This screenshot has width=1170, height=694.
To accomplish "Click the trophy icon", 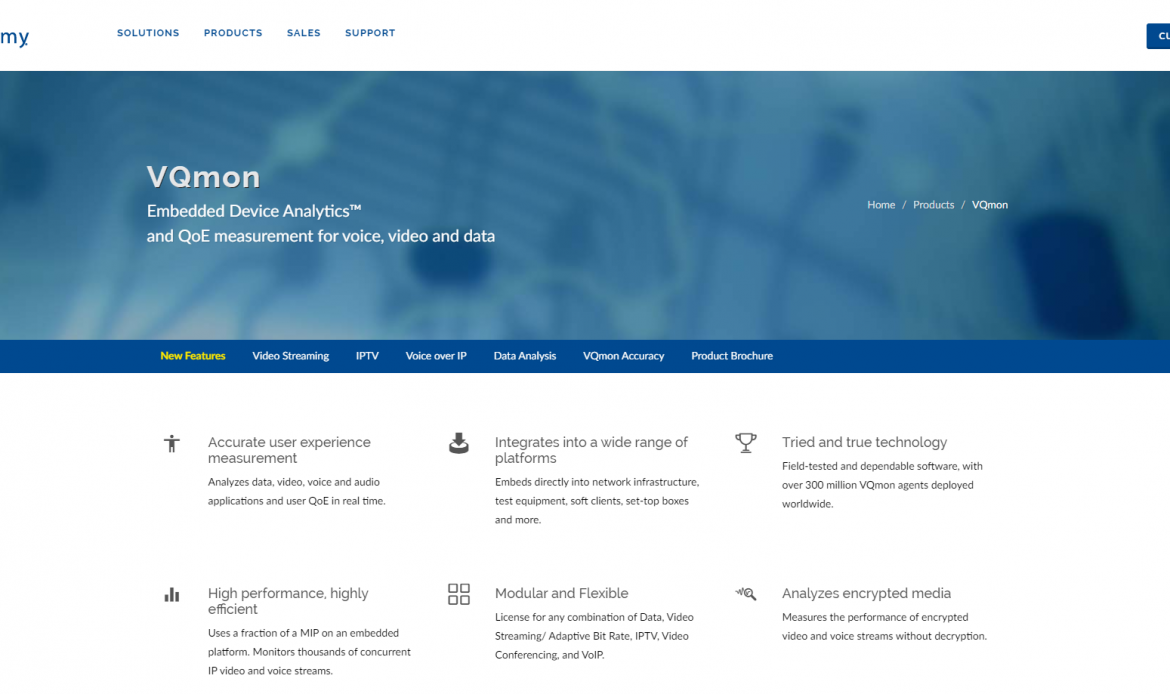I will click(x=746, y=442).
